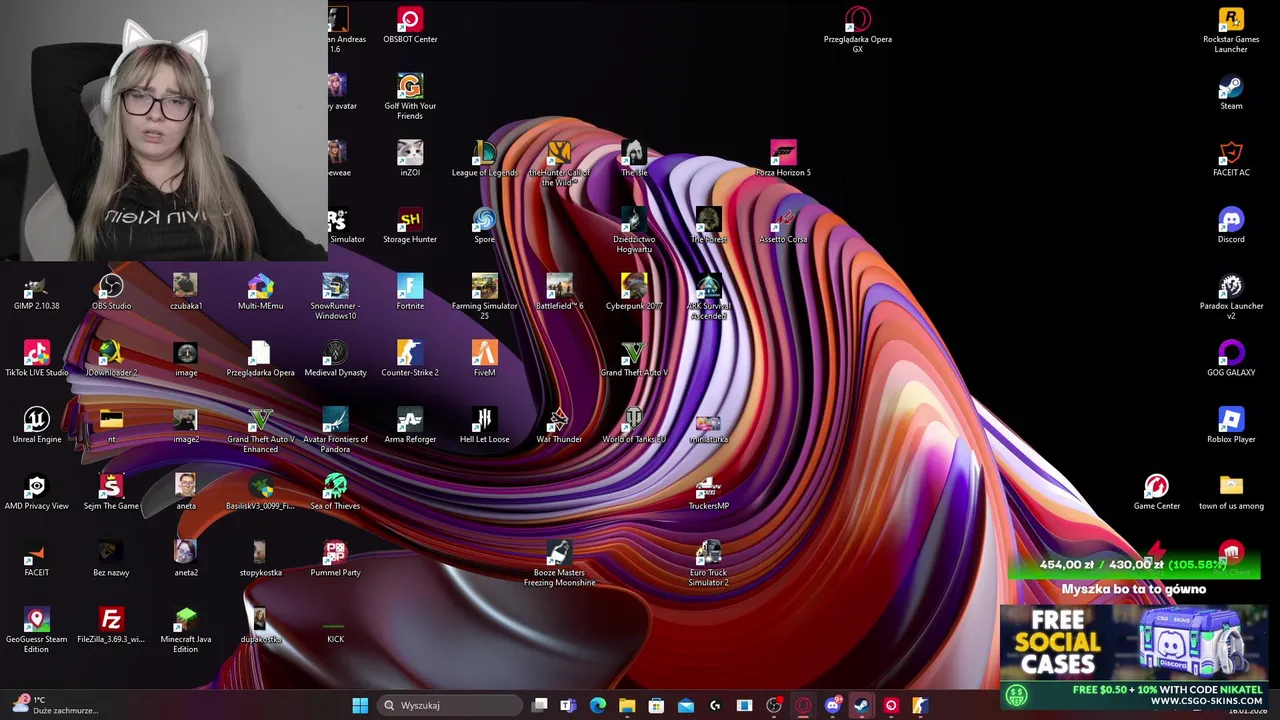The height and width of the screenshot is (720, 1280).
Task: Launch Roblox Player shortcut
Action: point(1231,427)
